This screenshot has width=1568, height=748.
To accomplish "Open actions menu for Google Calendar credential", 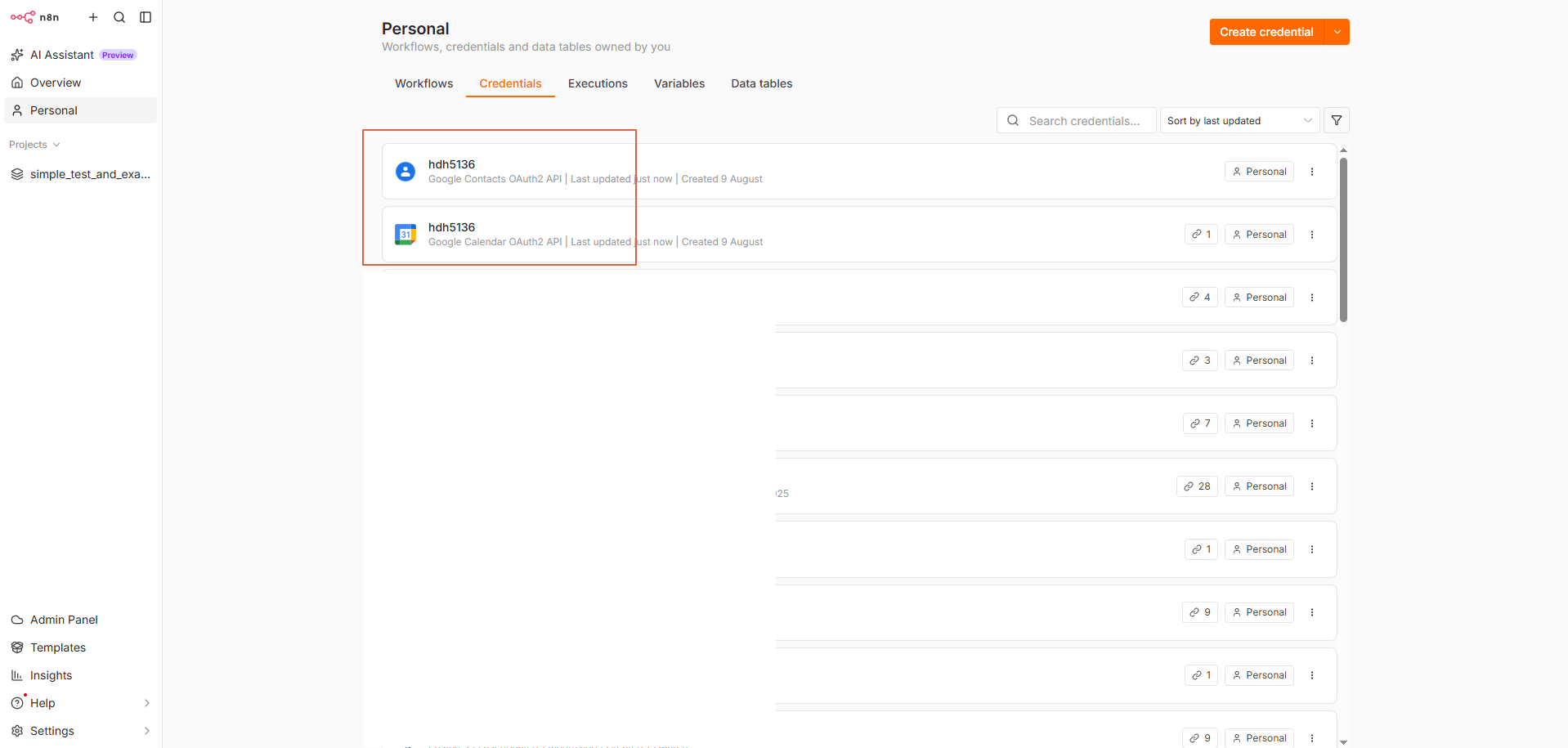I will click(1312, 235).
